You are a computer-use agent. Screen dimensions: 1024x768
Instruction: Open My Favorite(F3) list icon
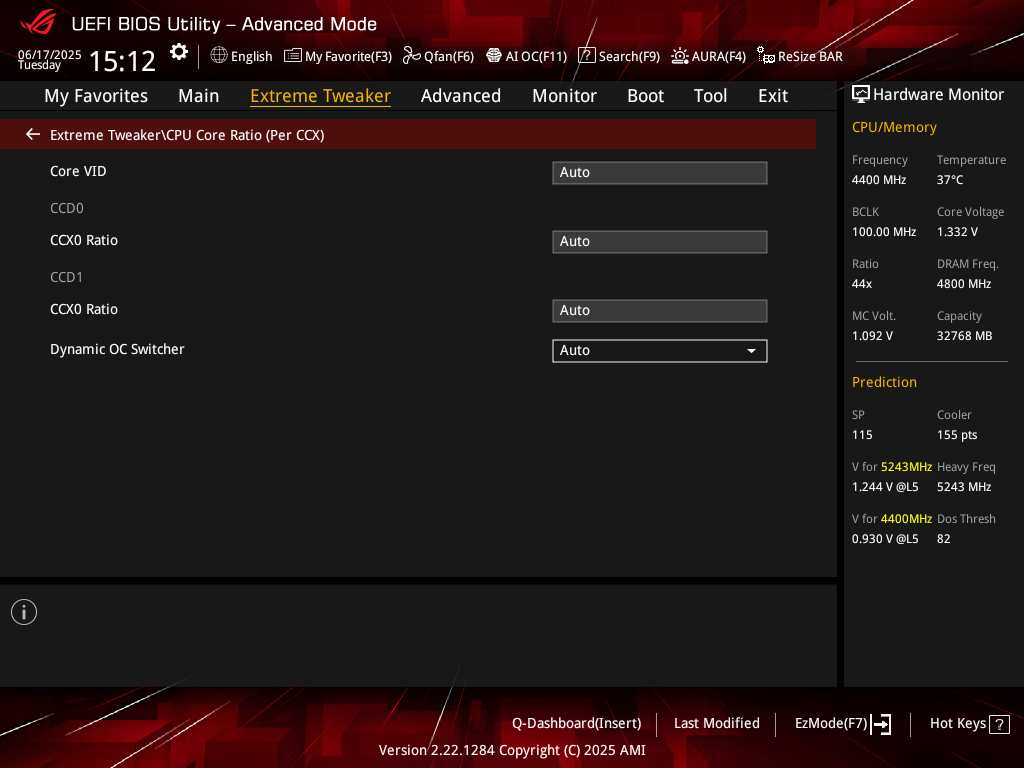pos(293,56)
